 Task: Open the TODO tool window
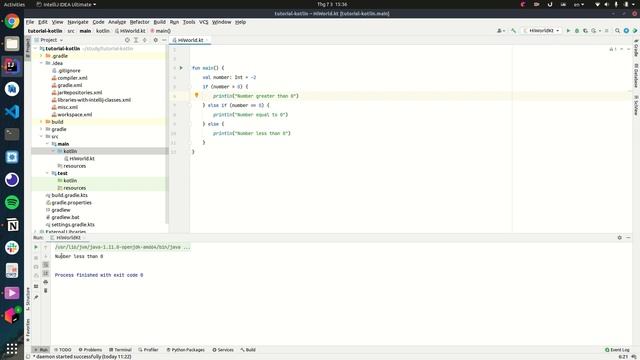(63, 350)
